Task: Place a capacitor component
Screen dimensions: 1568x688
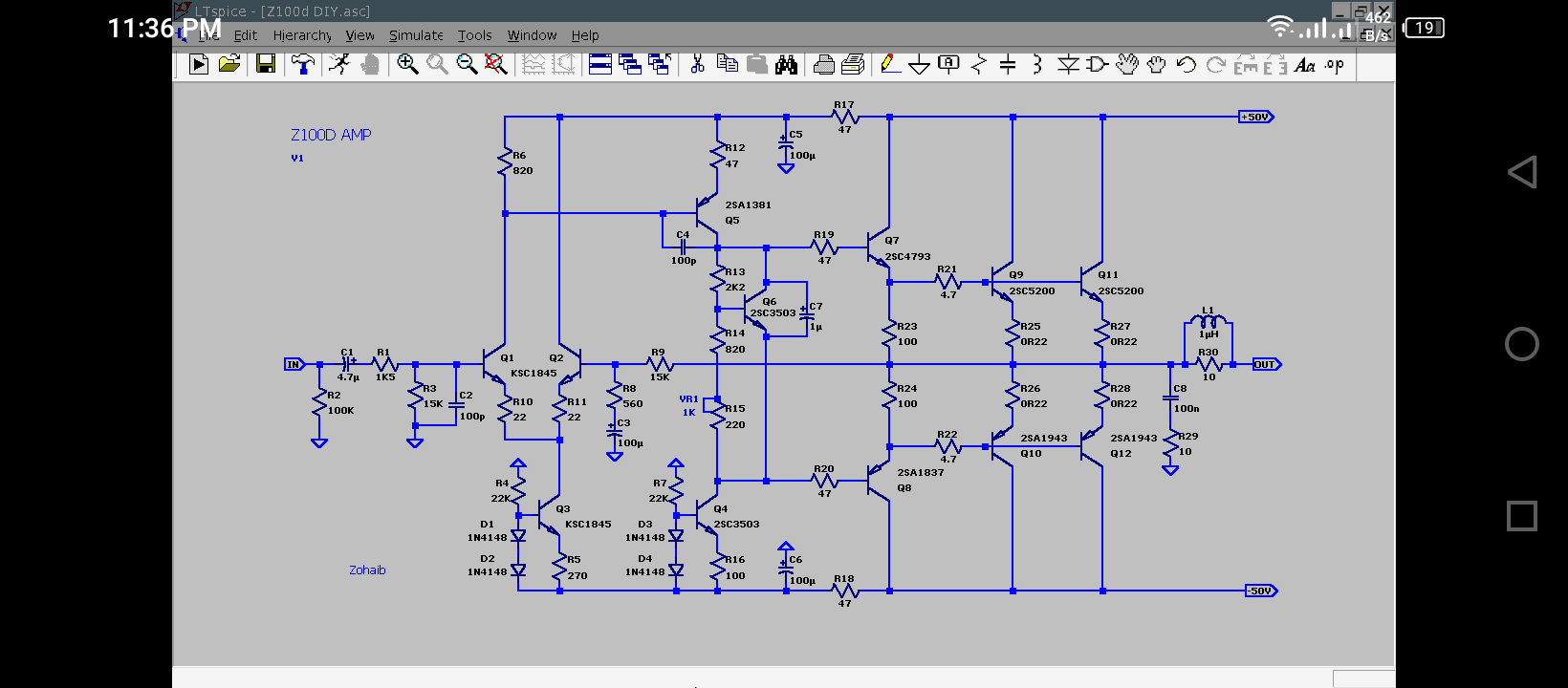Action: click(1008, 64)
